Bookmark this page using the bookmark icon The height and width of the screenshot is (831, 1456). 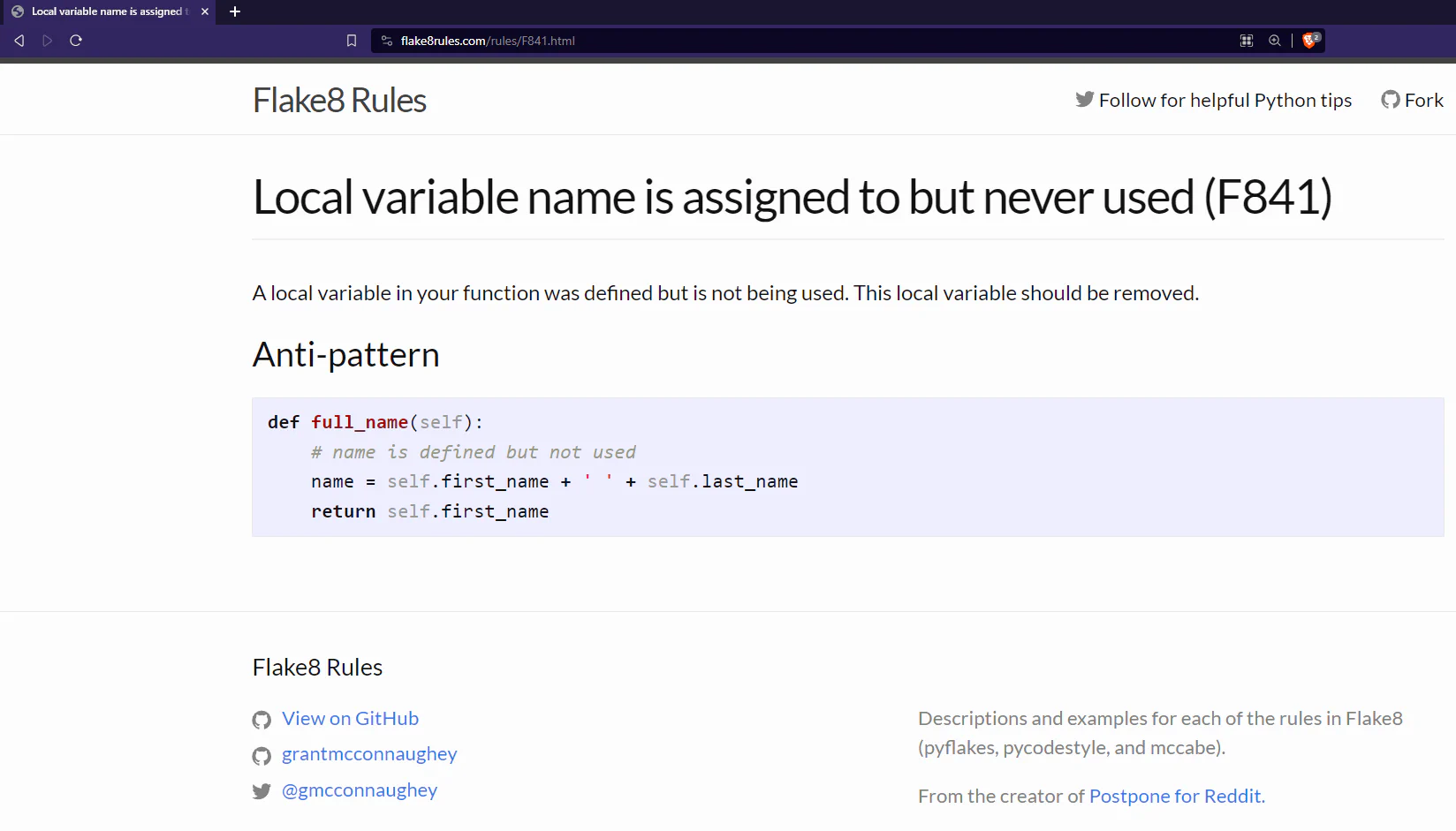(x=351, y=40)
